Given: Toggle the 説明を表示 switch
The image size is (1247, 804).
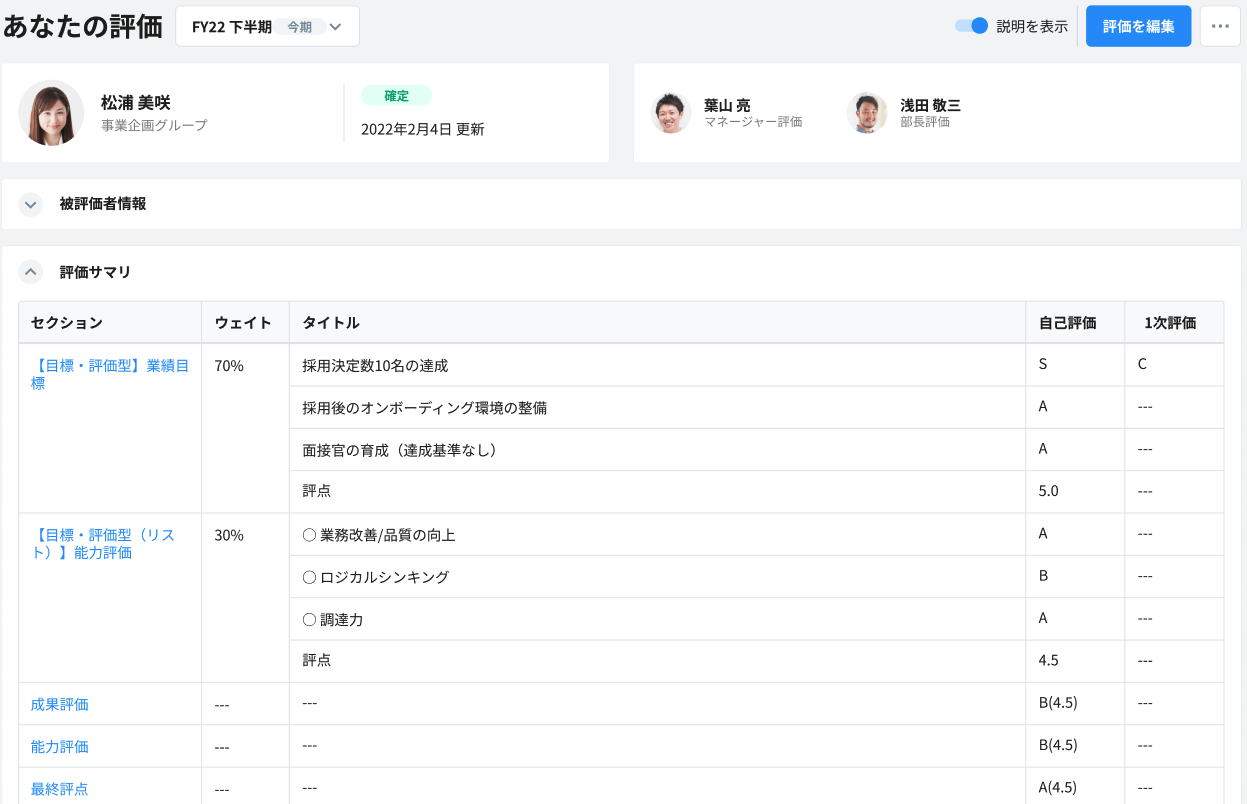Looking at the screenshot, I should click(x=971, y=26).
